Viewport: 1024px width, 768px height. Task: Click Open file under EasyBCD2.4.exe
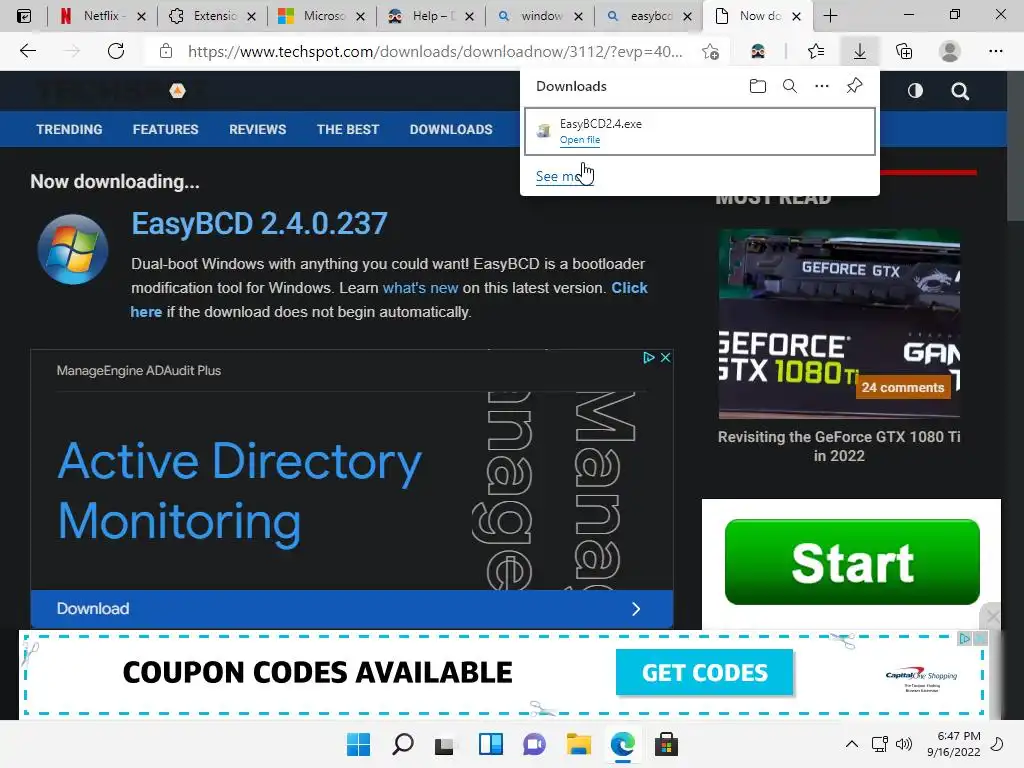[x=580, y=140]
